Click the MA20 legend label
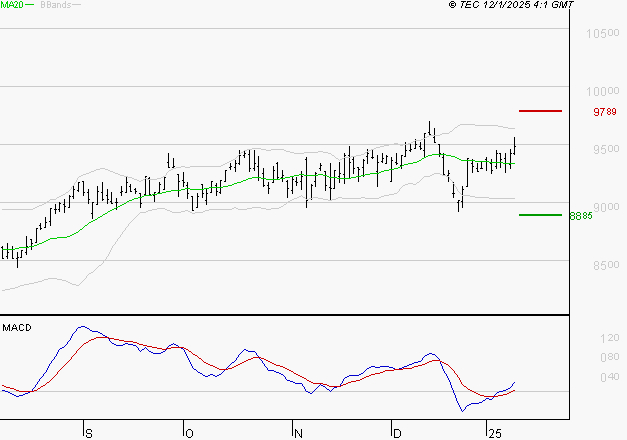Screen dimensions: 627x440 point(11,5)
